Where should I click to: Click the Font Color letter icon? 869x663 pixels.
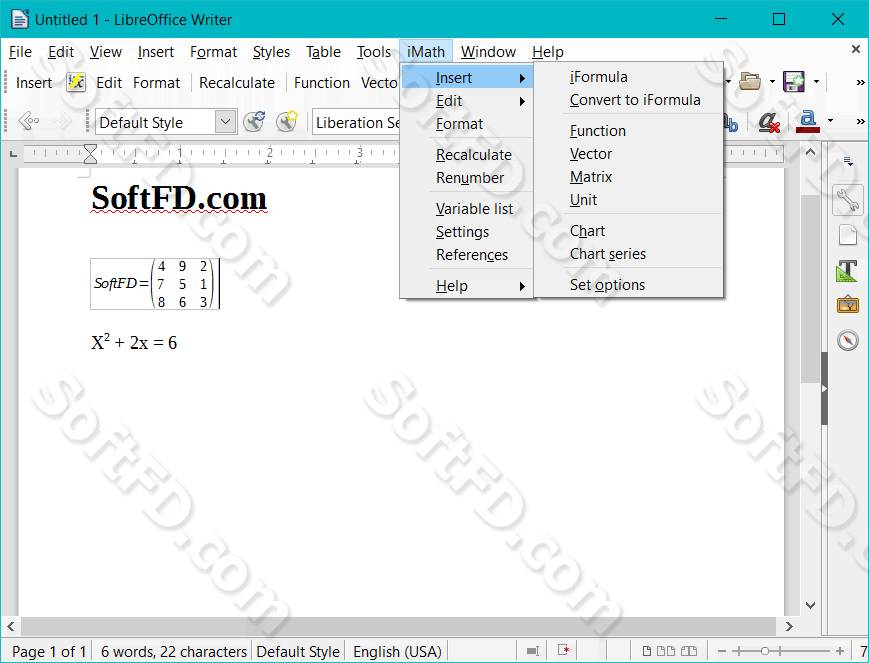click(x=807, y=121)
